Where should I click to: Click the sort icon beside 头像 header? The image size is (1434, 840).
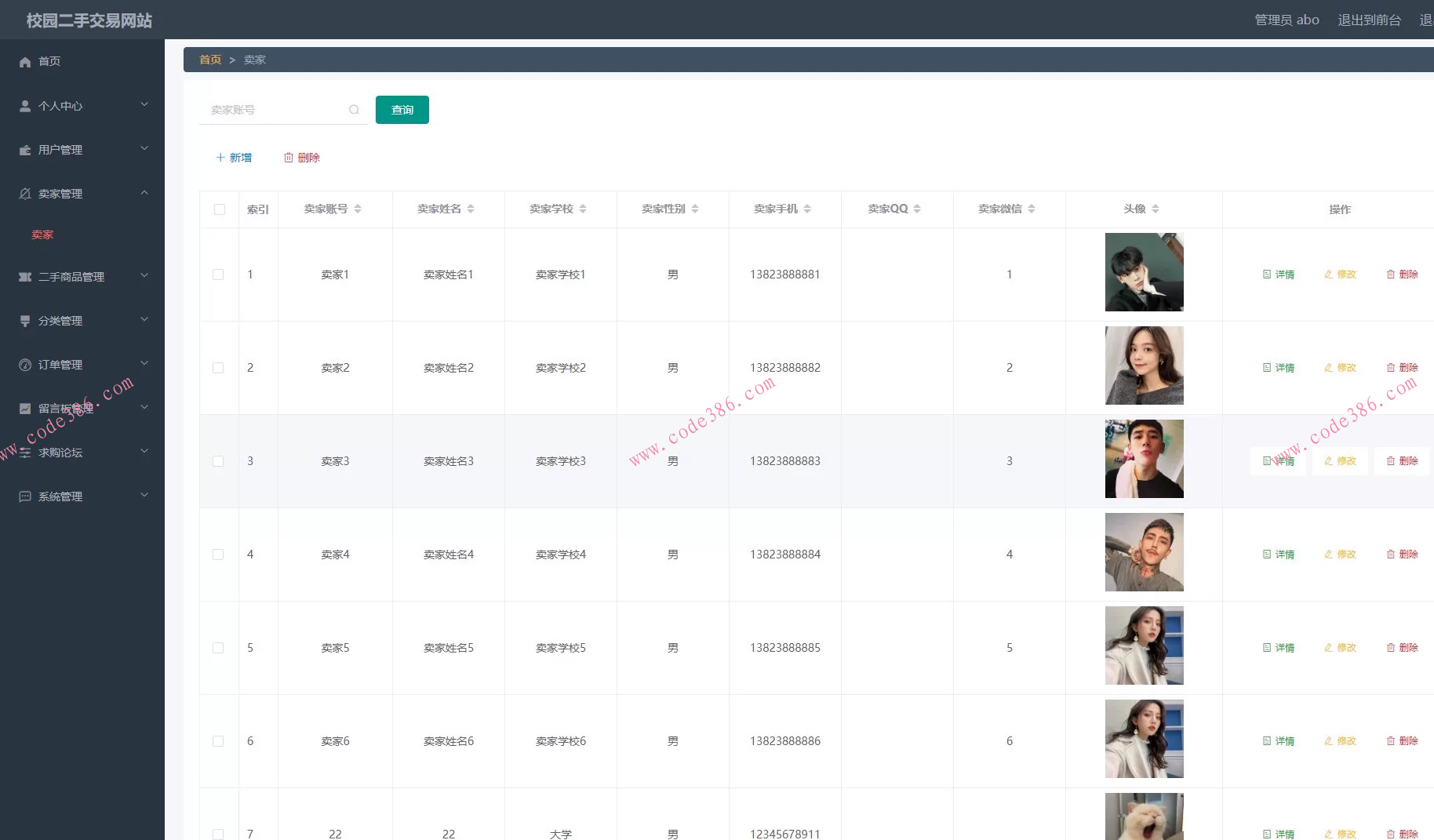[1156, 209]
